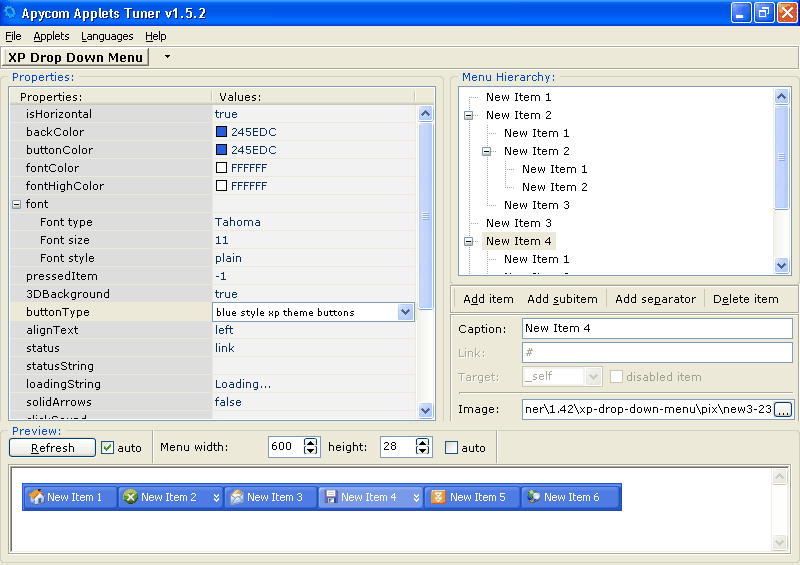Open the buttonType dropdown list
The height and width of the screenshot is (565, 800).
tap(405, 312)
